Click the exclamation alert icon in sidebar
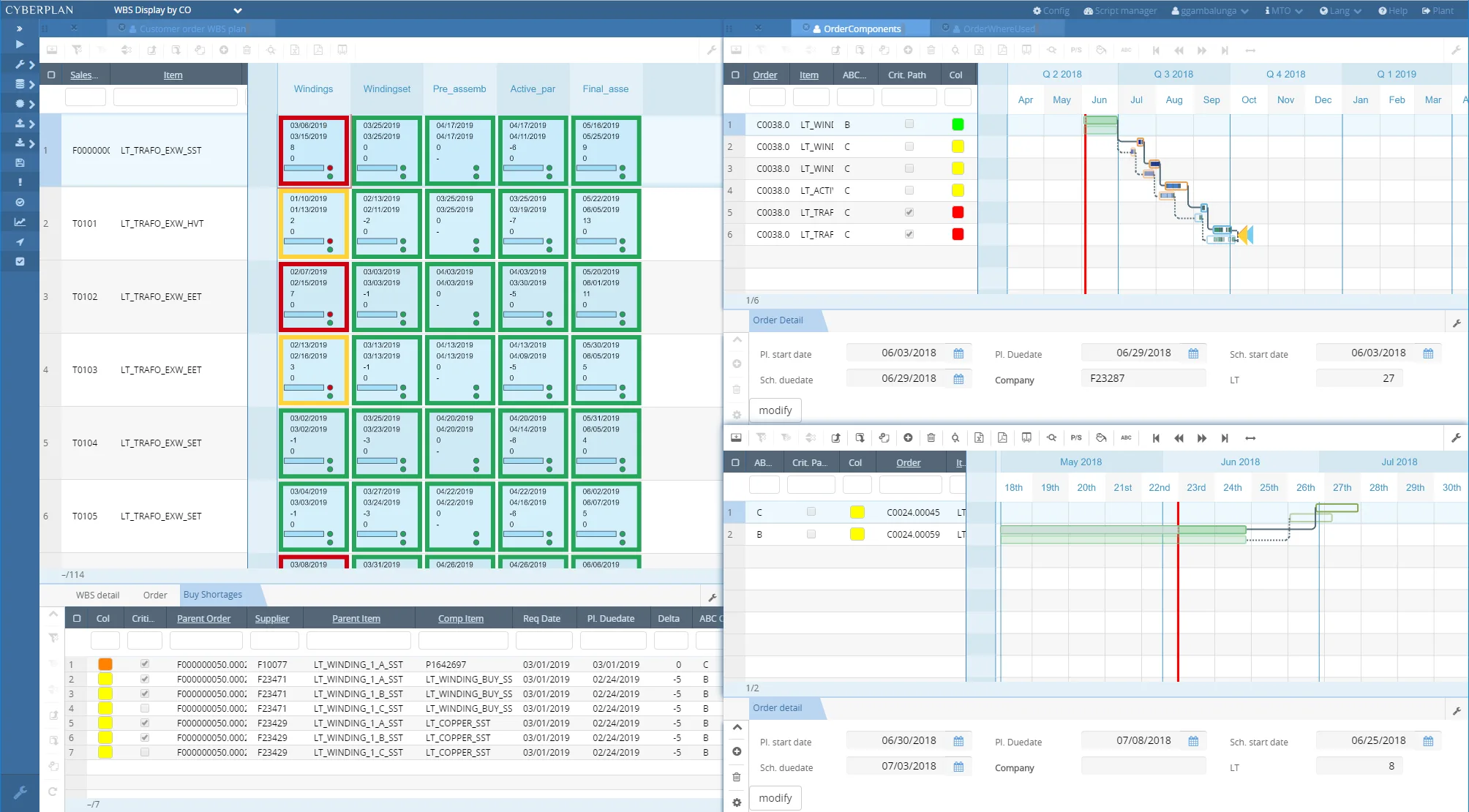 click(20, 182)
